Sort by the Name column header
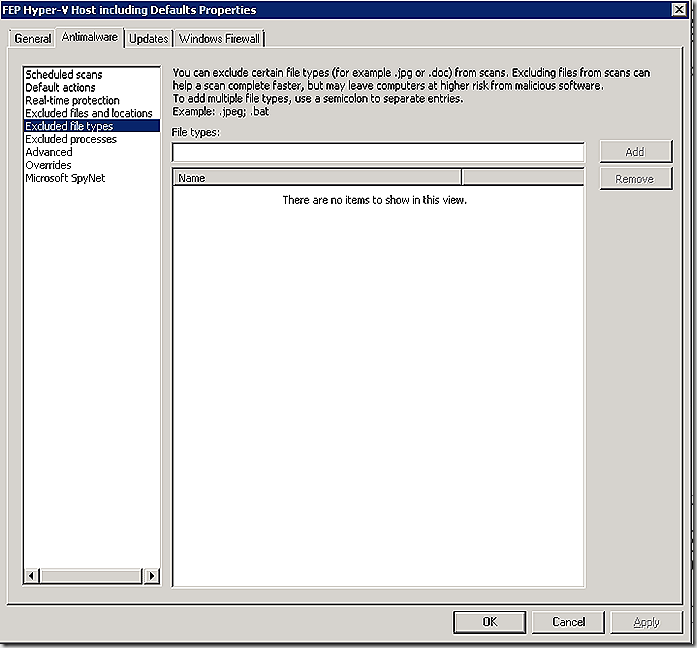 pyautogui.click(x=317, y=178)
